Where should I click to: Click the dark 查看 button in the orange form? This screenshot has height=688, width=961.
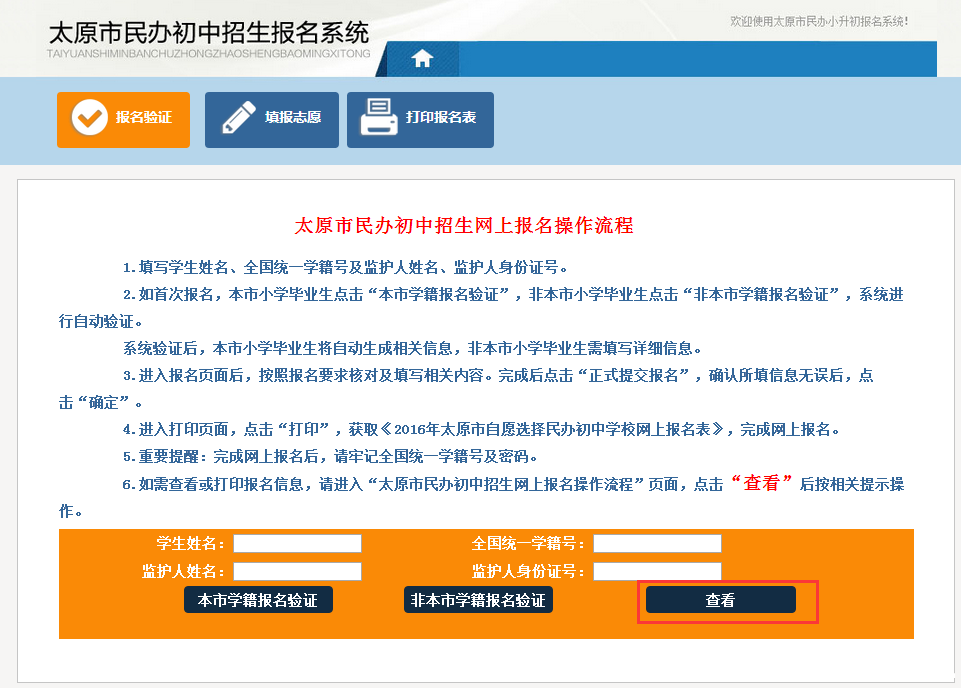tap(720, 600)
